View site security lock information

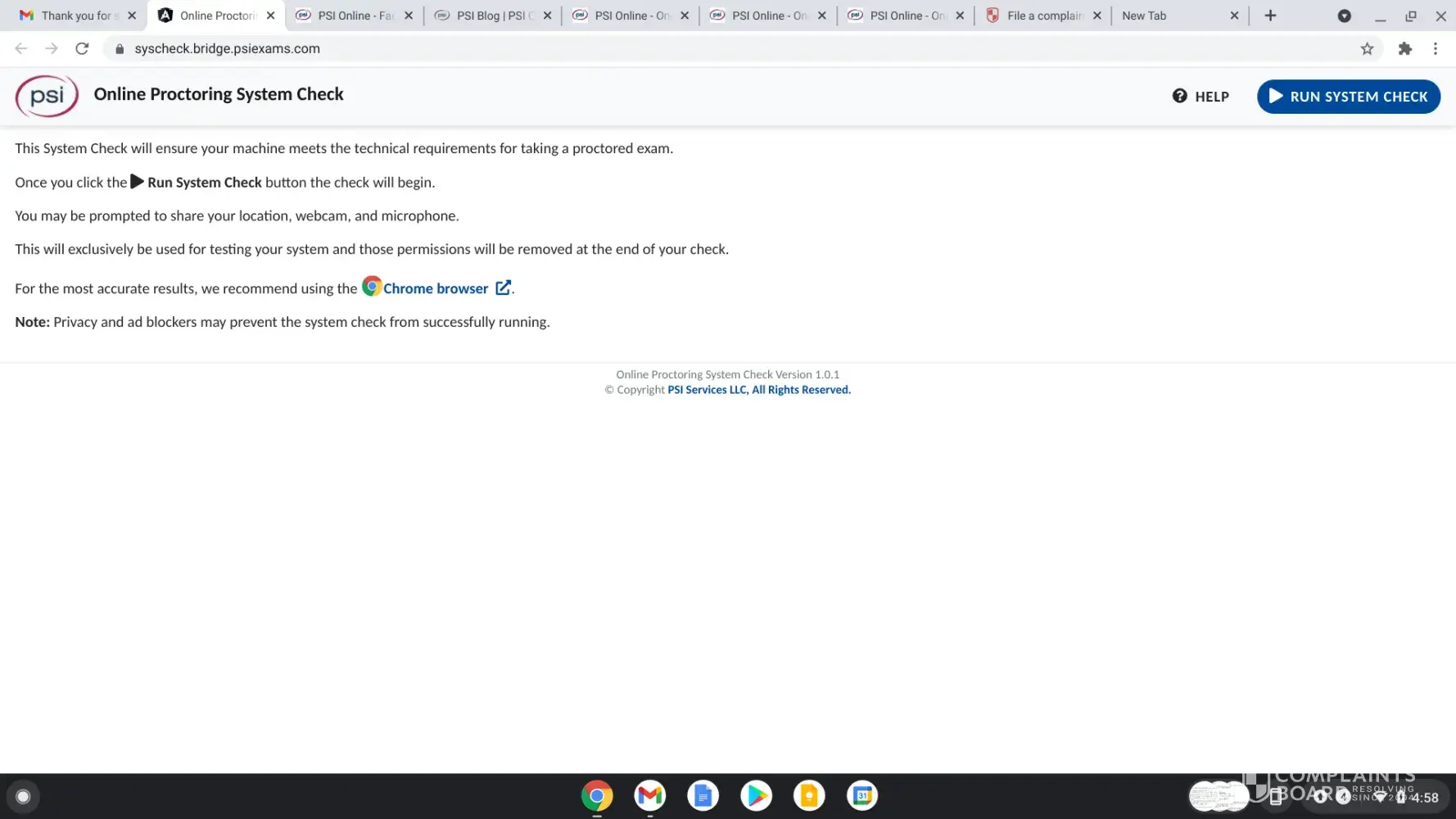pyautogui.click(x=120, y=49)
